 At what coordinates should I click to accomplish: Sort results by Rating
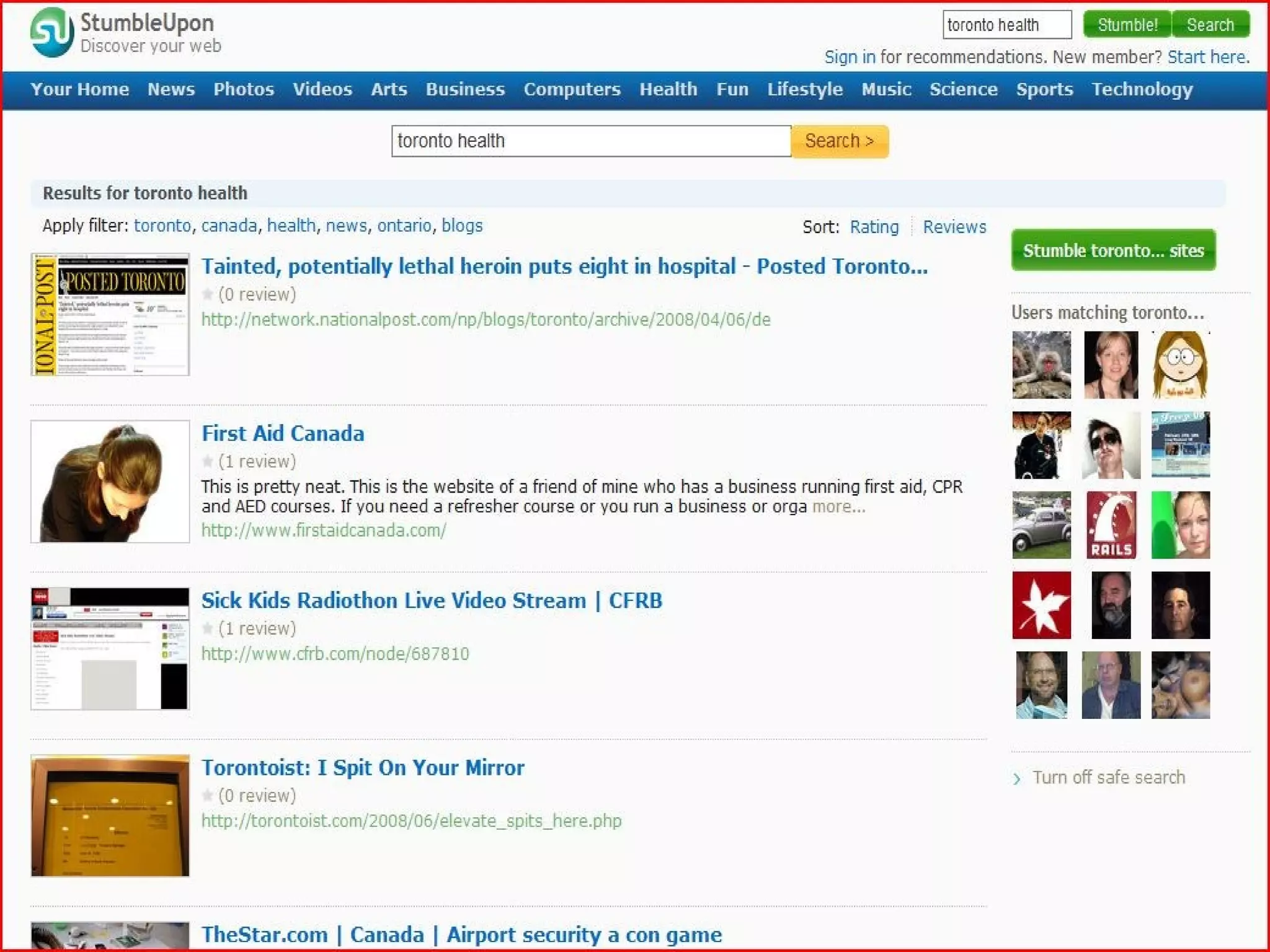[x=874, y=227]
